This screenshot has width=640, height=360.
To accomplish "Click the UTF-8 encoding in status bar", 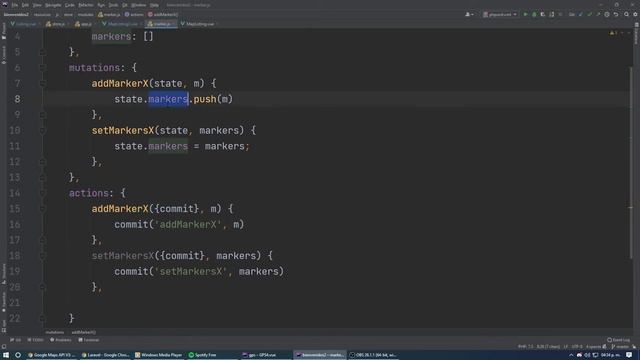I will 577,347.
